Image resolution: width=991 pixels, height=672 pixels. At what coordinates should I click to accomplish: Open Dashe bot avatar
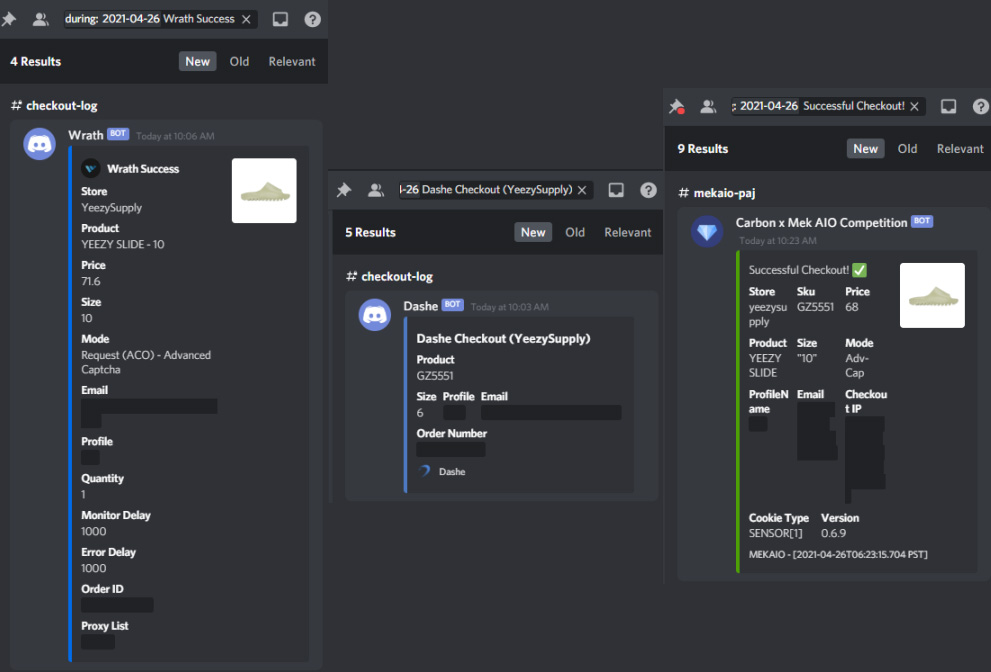click(375, 314)
